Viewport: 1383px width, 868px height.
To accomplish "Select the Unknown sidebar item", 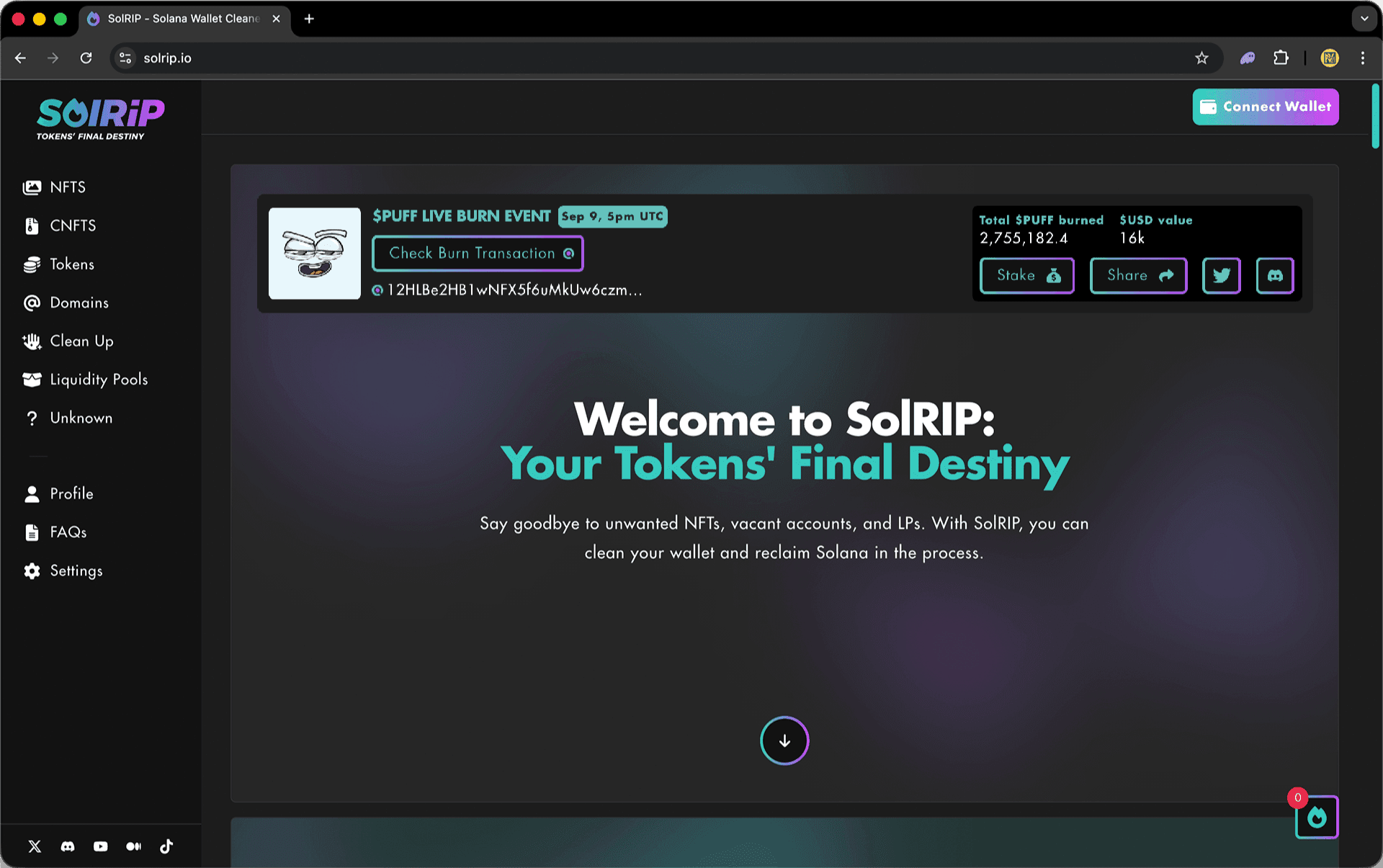I will (81, 418).
